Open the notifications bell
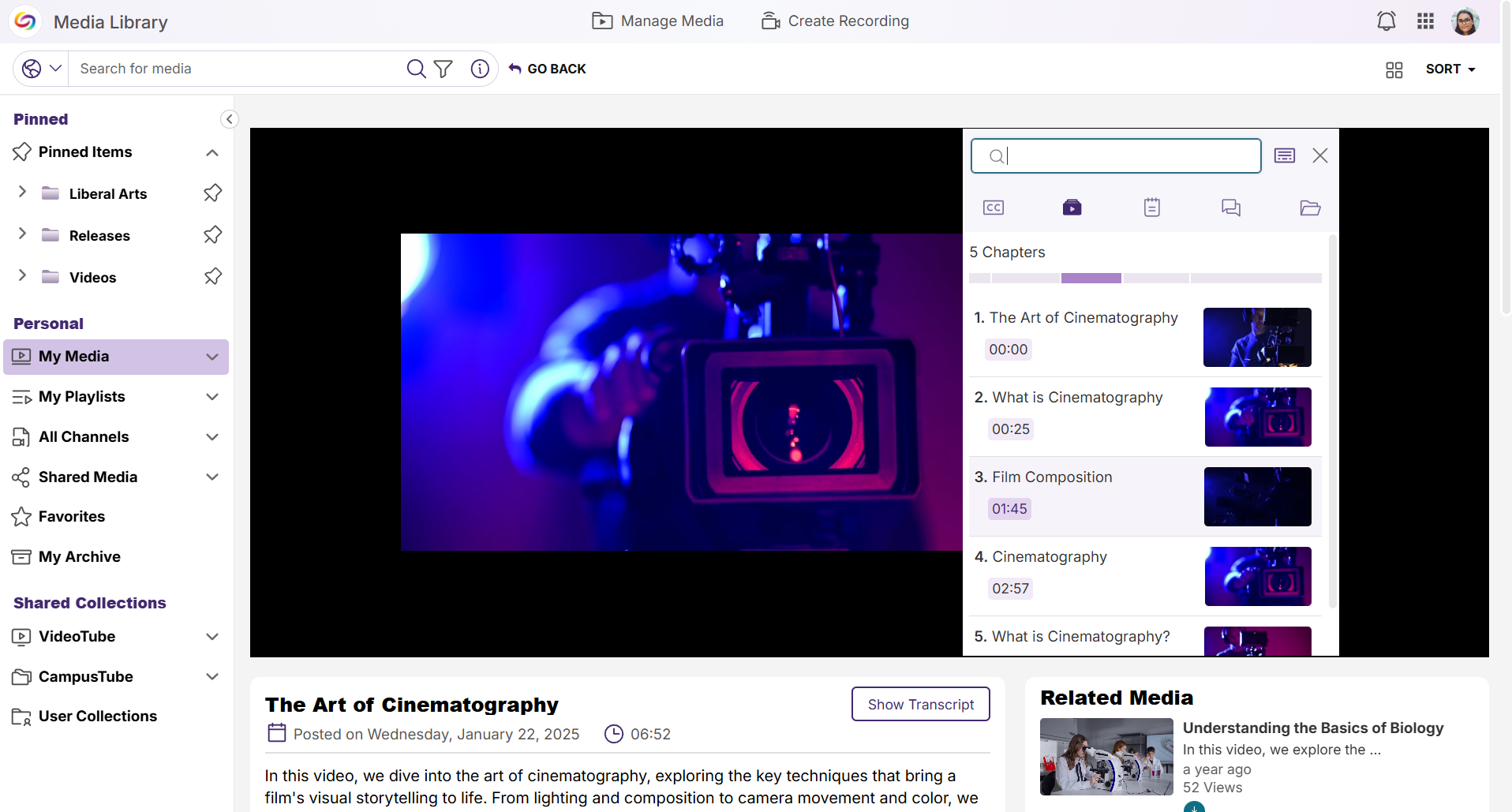The image size is (1512, 812). pyautogui.click(x=1387, y=21)
